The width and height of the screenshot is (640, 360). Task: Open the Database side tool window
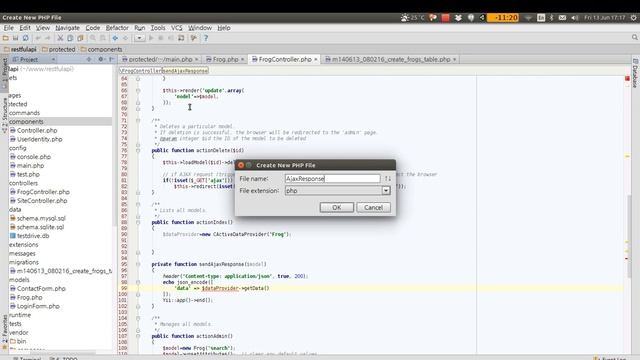tap(635, 73)
